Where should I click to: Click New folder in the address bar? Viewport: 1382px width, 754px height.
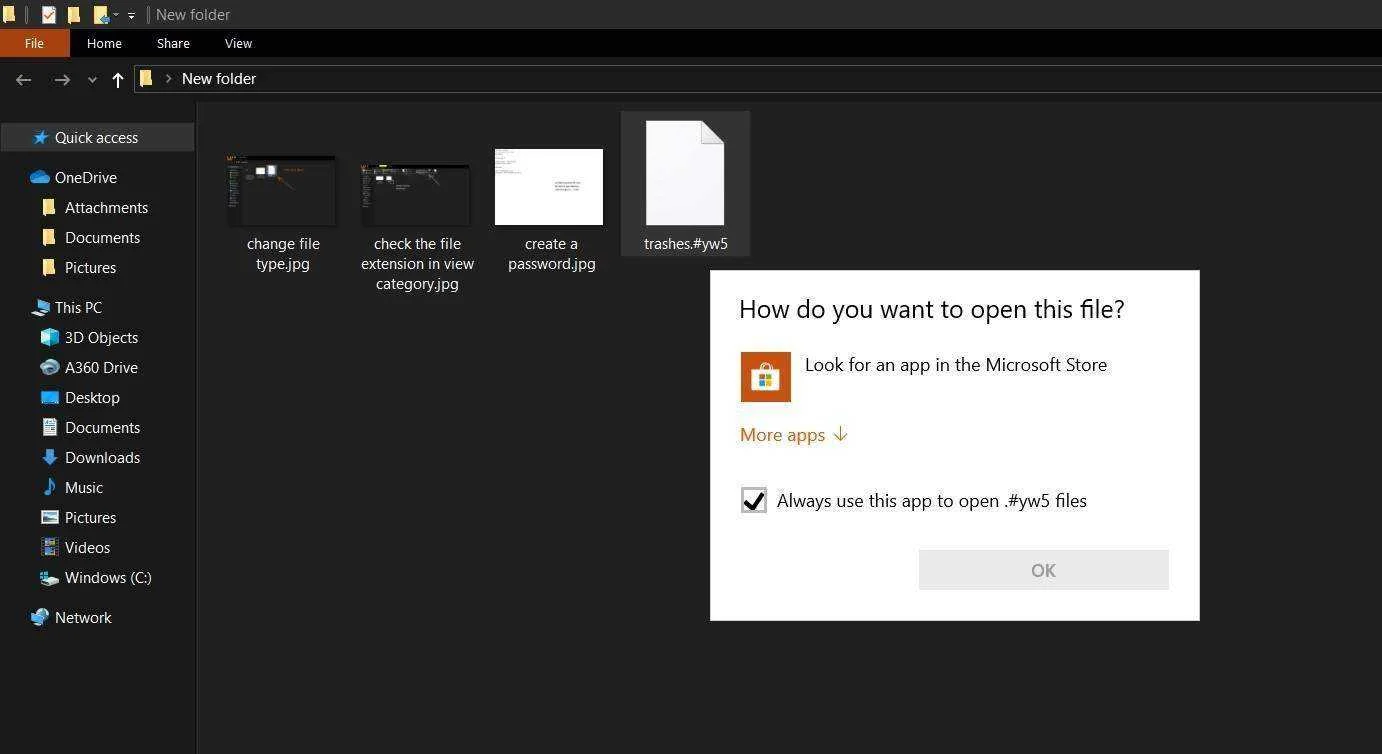(219, 78)
